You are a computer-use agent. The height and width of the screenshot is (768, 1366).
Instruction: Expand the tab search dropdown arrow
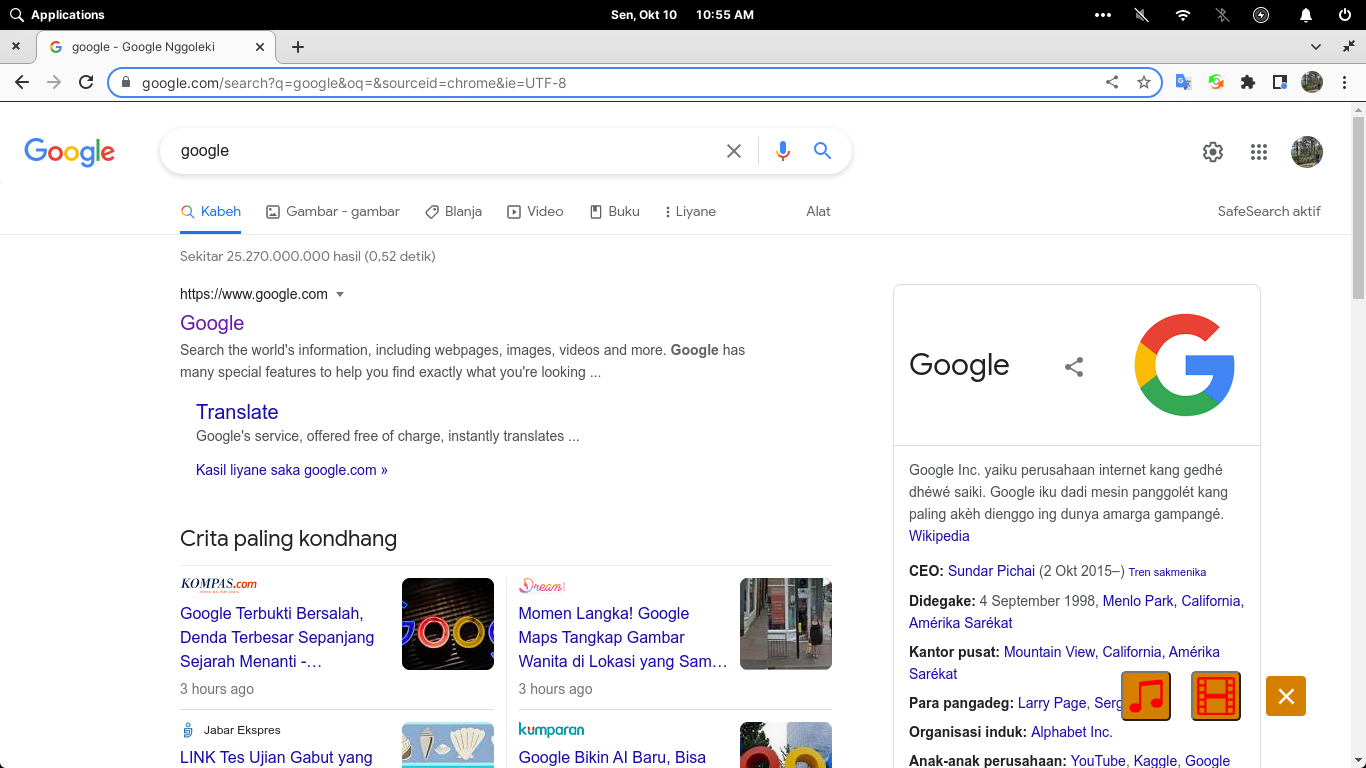[1316, 47]
